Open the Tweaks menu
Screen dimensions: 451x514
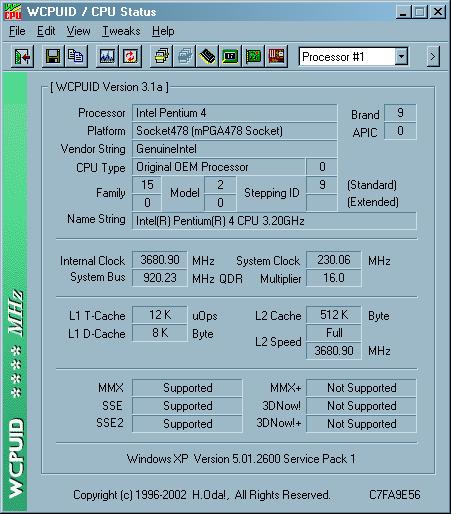point(121,31)
